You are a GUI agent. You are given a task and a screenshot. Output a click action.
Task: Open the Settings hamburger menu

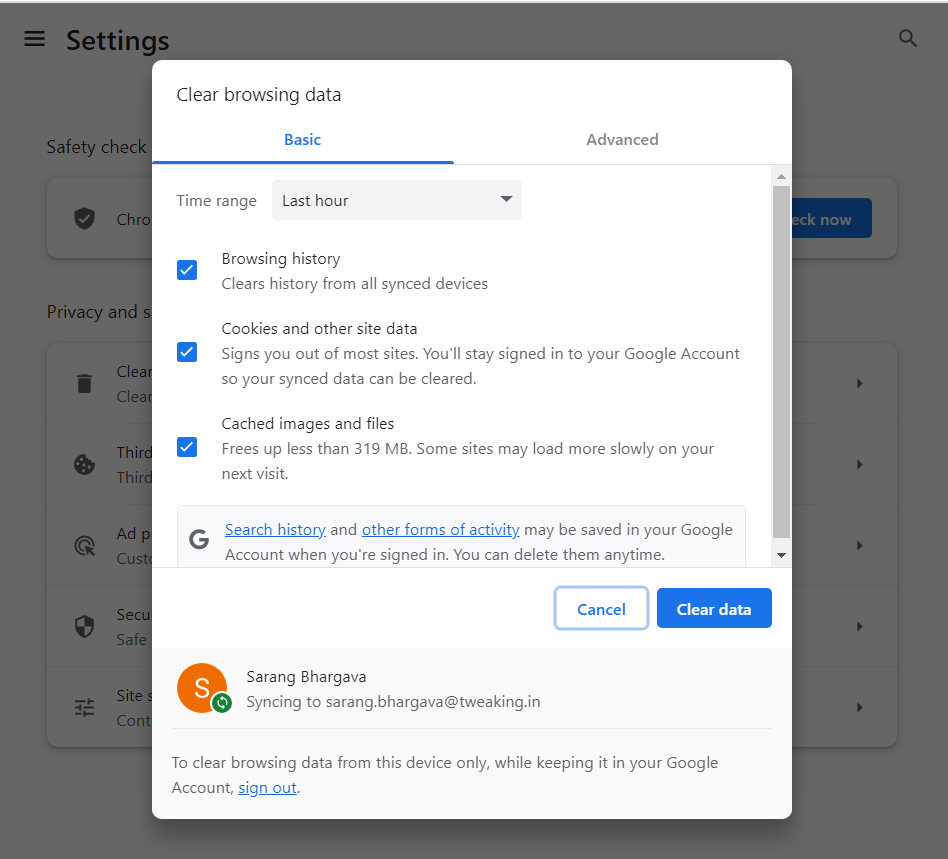(34, 39)
